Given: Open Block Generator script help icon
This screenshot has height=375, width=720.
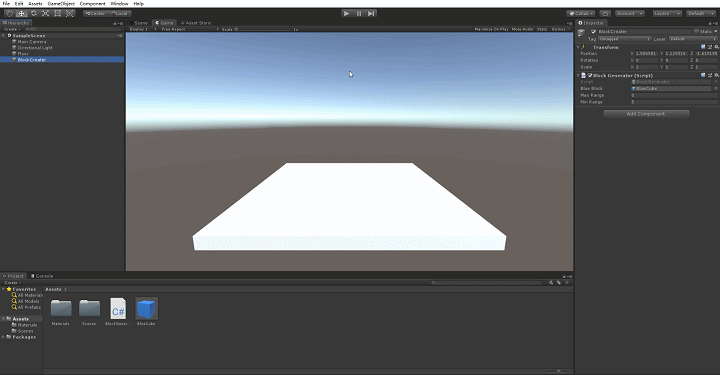Looking at the screenshot, I should point(703,75).
